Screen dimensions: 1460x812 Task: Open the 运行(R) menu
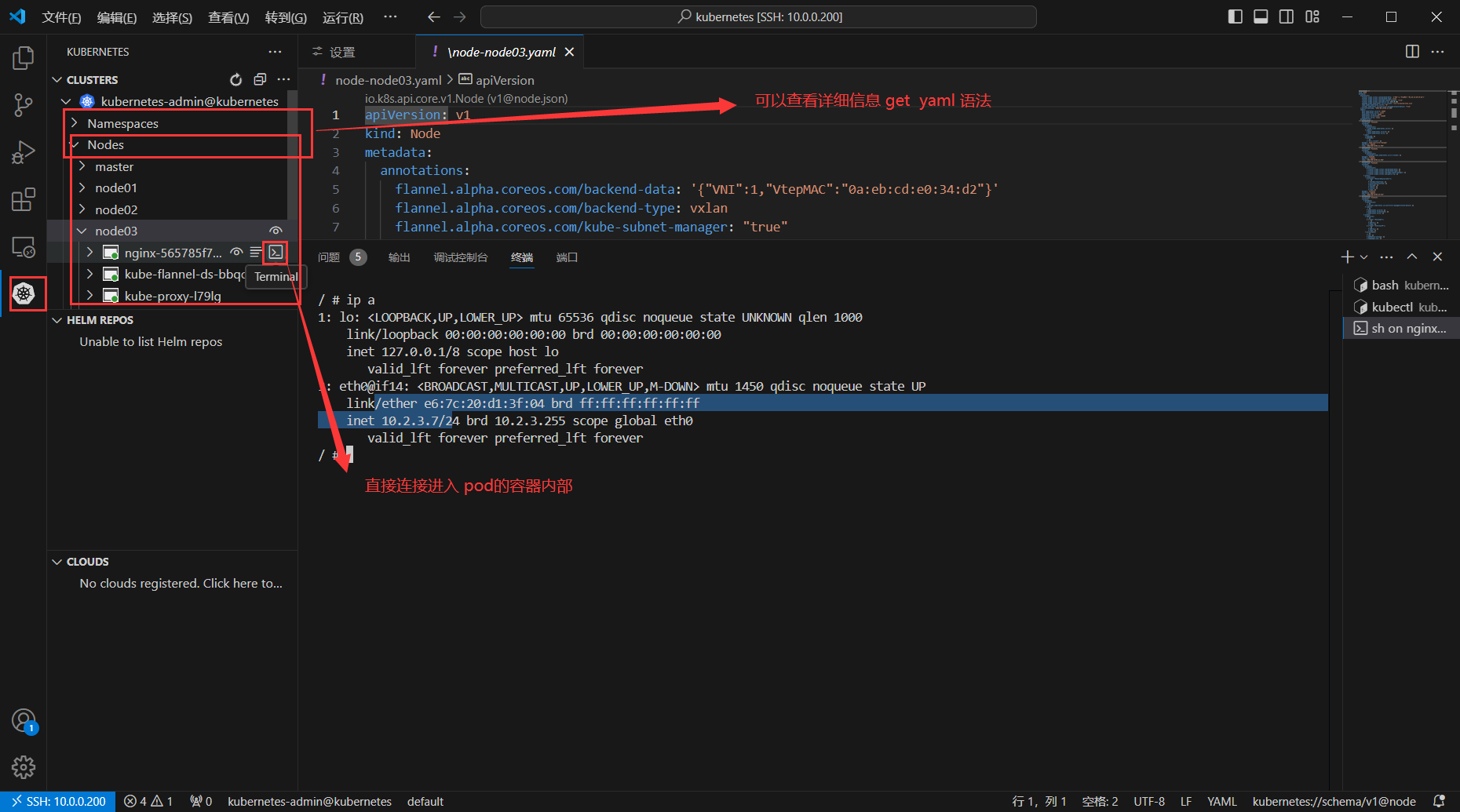point(342,17)
